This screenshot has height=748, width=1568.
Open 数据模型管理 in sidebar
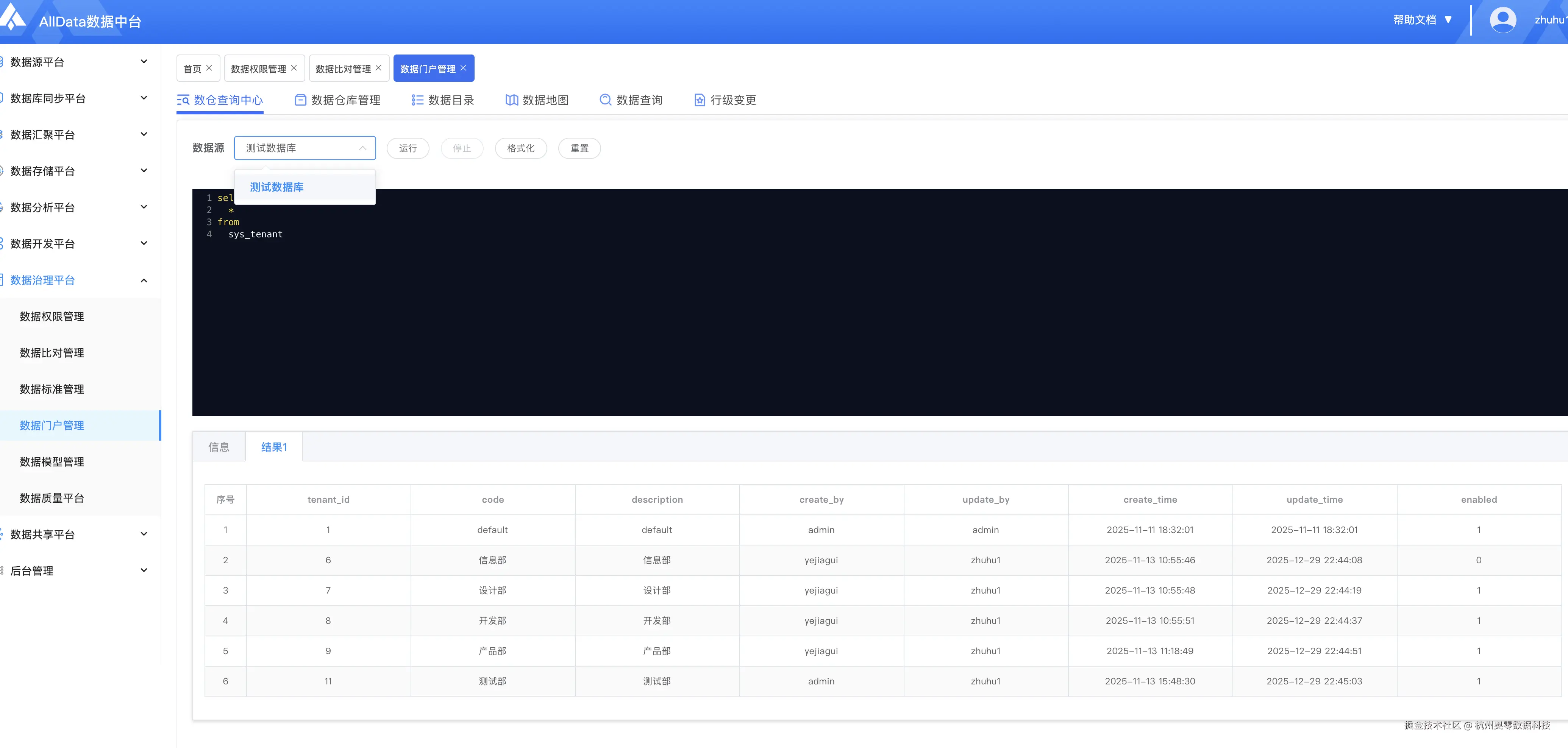coord(80,462)
